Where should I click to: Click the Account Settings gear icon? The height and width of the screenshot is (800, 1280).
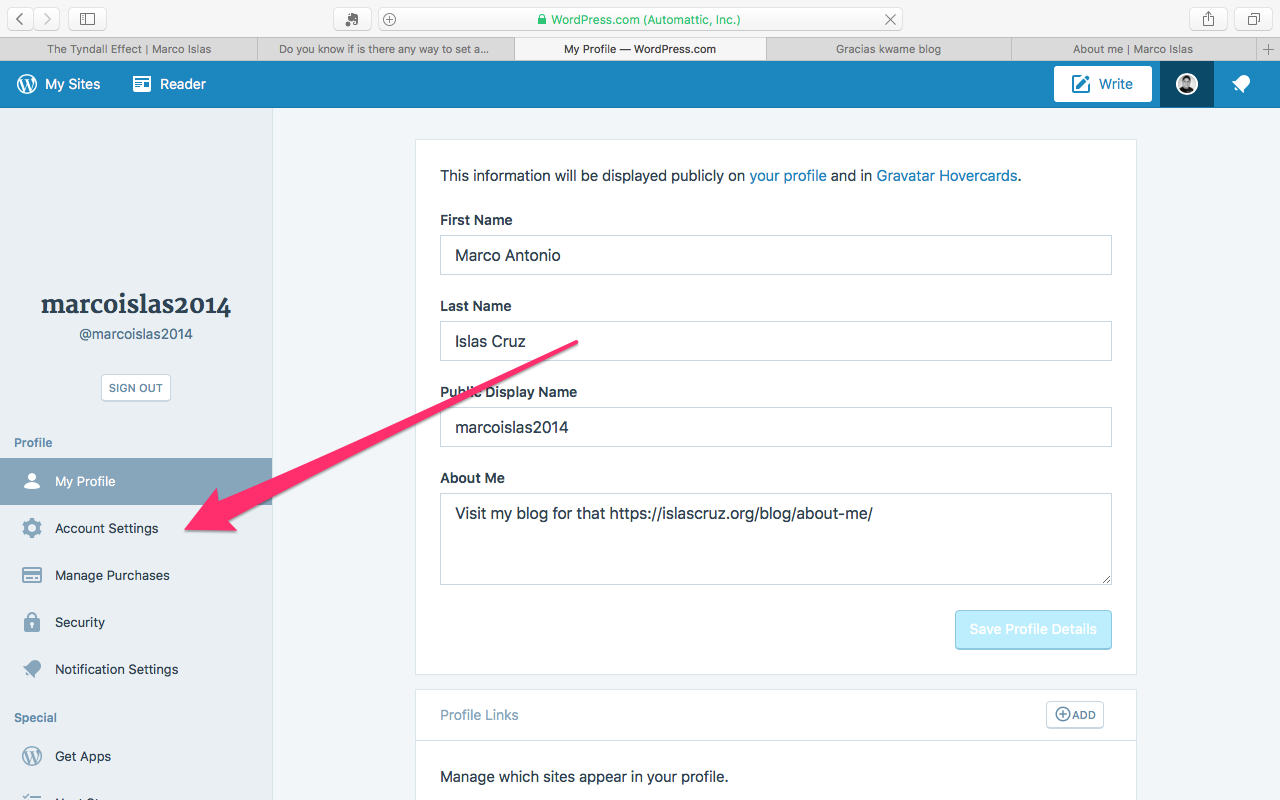point(32,528)
